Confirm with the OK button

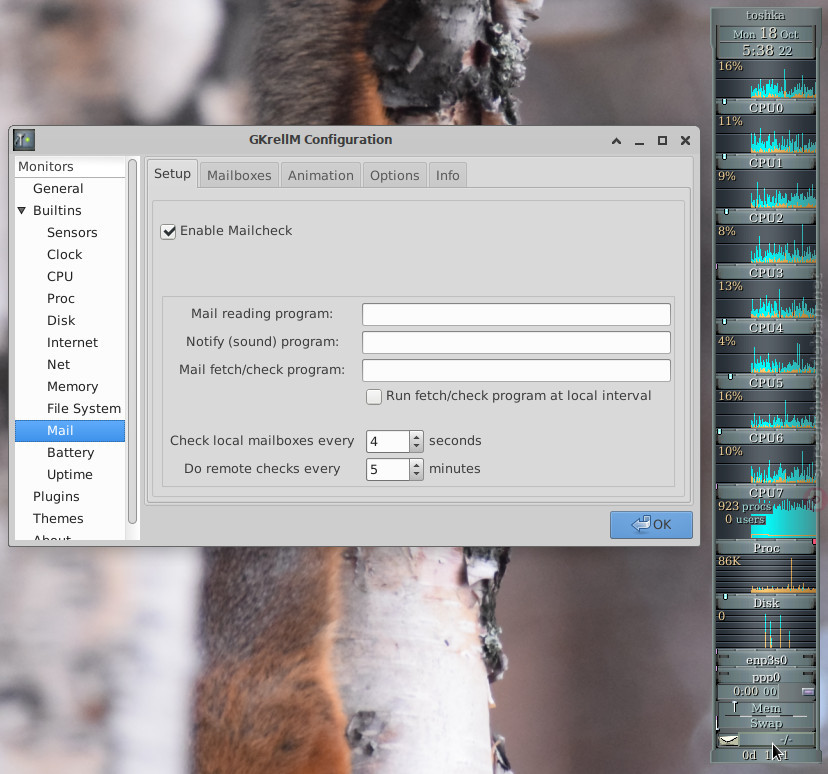[651, 524]
